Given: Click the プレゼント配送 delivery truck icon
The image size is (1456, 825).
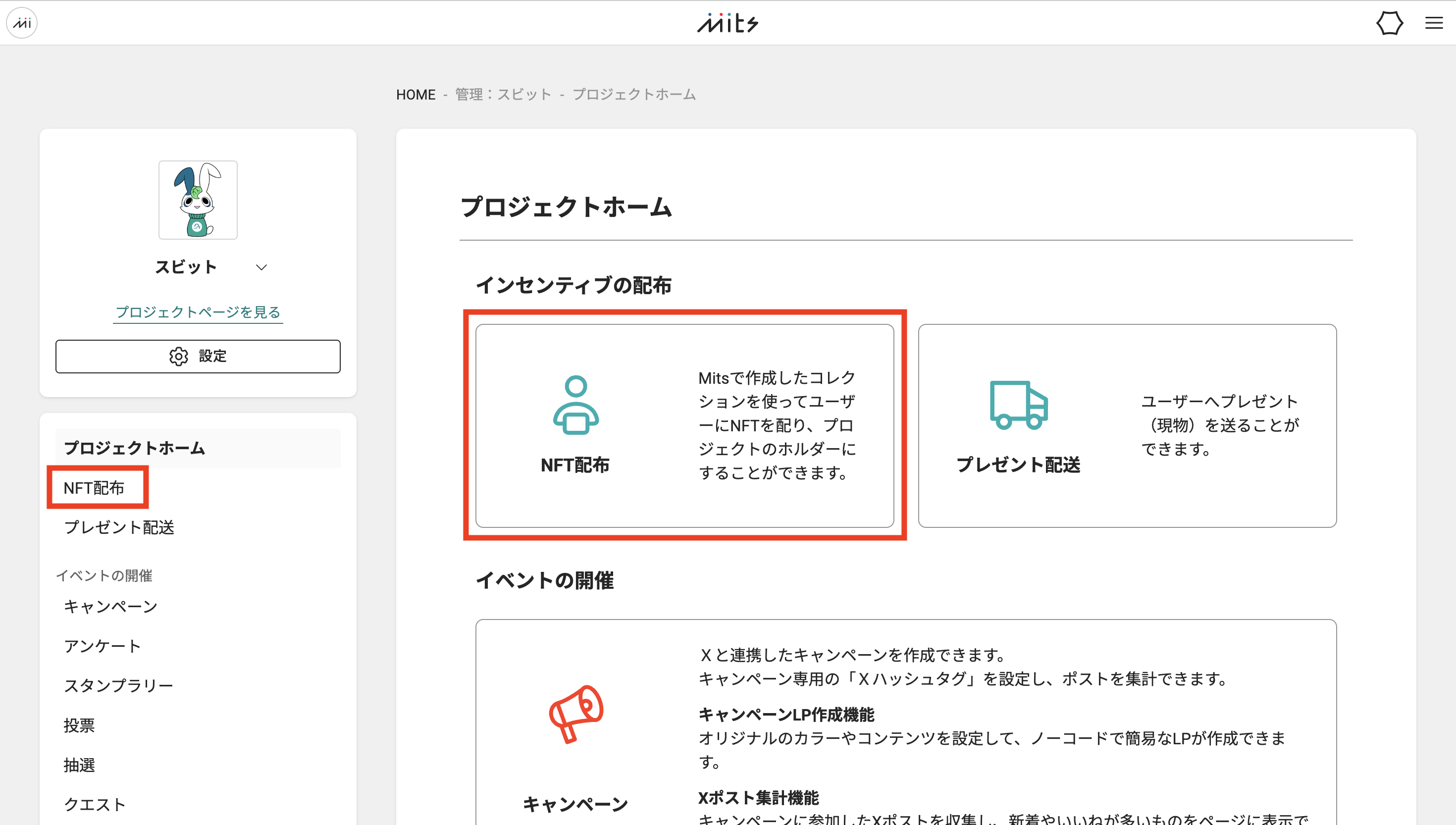Looking at the screenshot, I should [x=1019, y=405].
